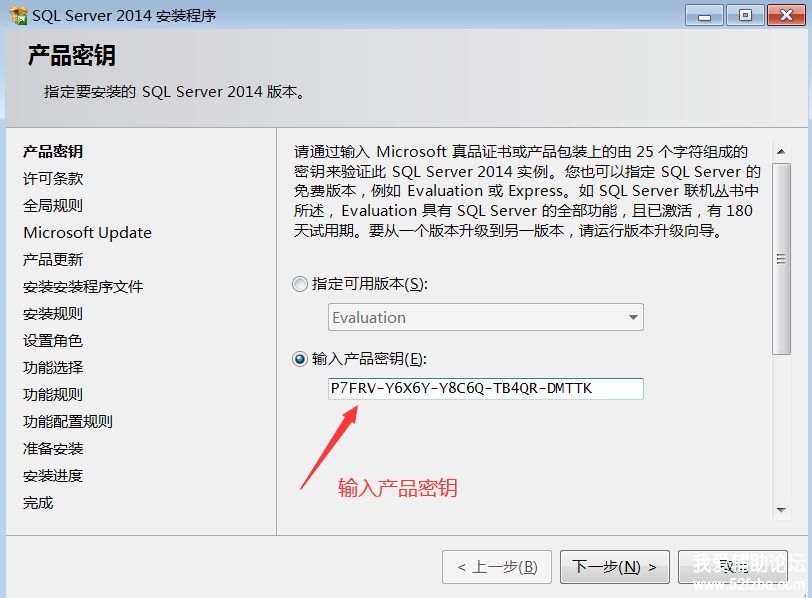Image resolution: width=812 pixels, height=598 pixels.
Task: Click the 取消 button
Action: click(x=733, y=567)
